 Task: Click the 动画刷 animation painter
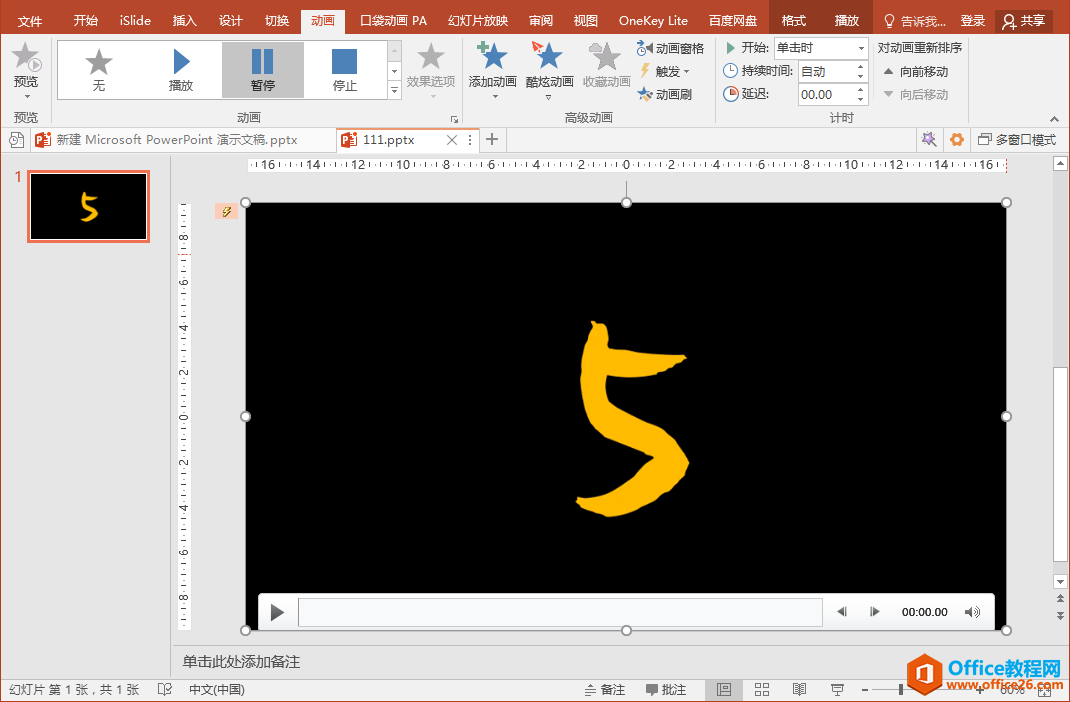[665, 94]
